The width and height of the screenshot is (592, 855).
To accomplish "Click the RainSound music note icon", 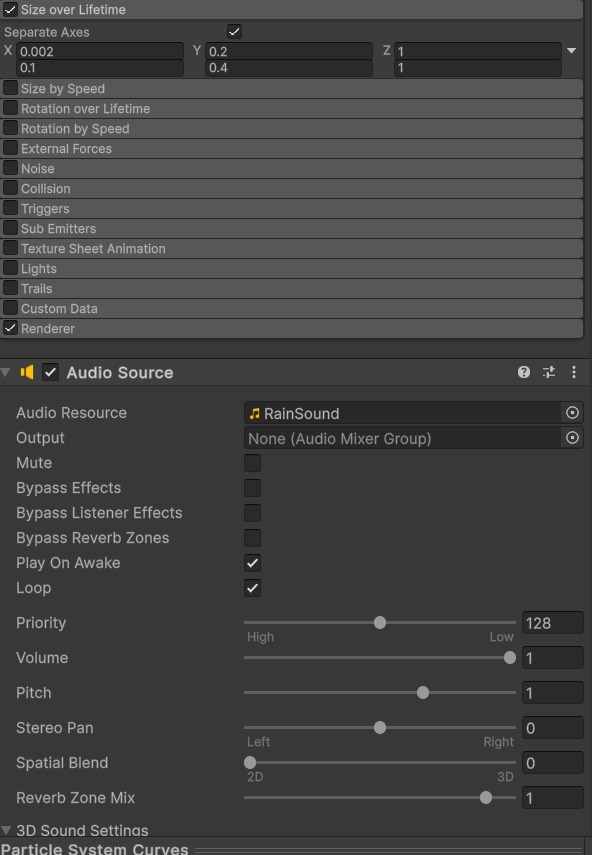I will (x=254, y=413).
